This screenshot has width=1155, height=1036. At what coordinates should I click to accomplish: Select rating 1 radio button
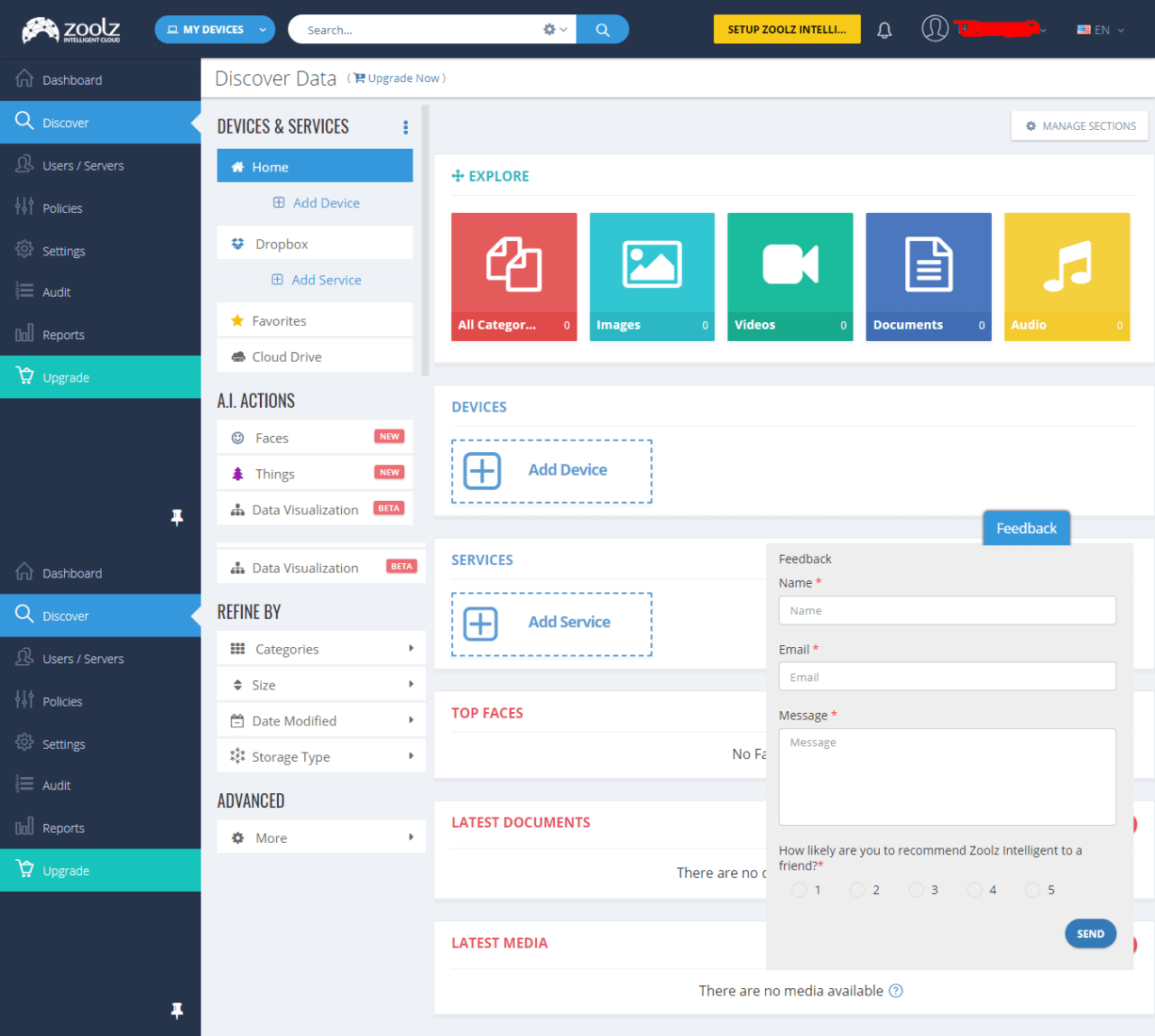tap(799, 890)
